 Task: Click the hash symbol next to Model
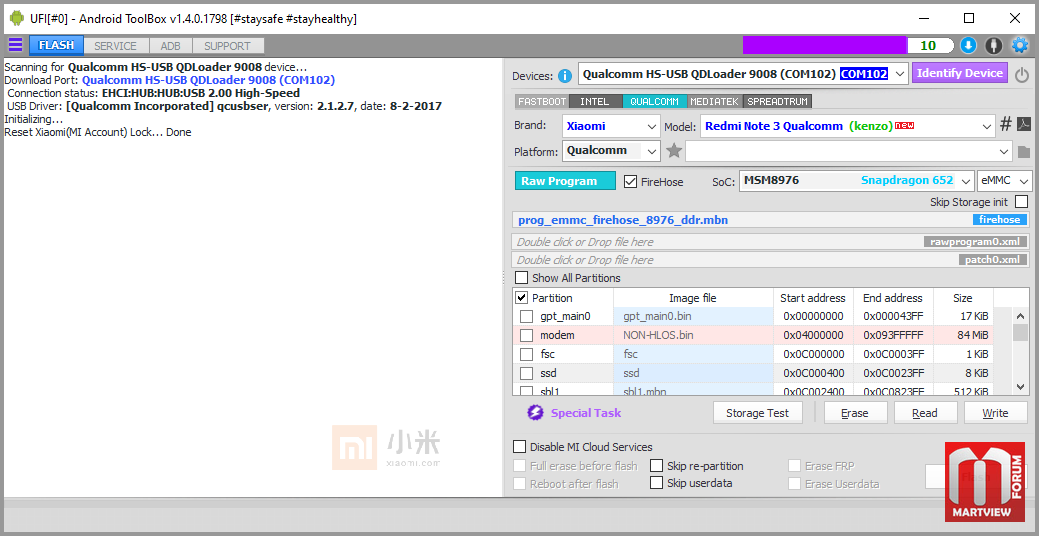[x=1006, y=125]
